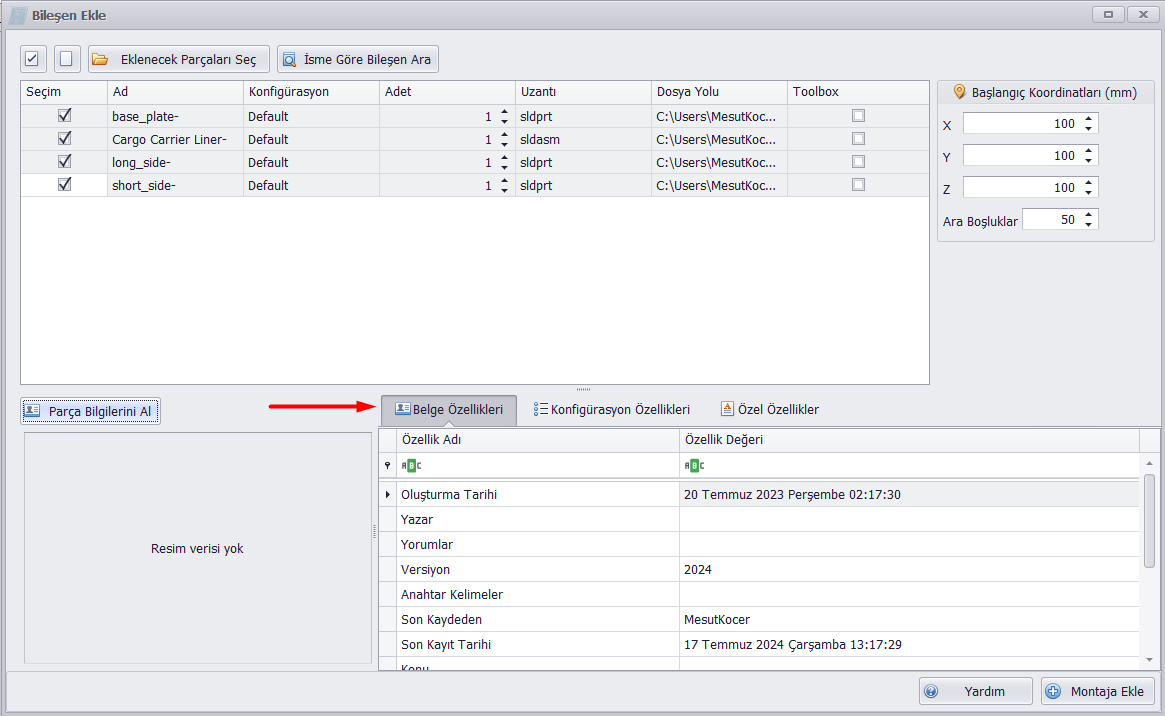The image size is (1165, 716).
Task: Decrease the Y coordinate value
Action: (1088, 160)
